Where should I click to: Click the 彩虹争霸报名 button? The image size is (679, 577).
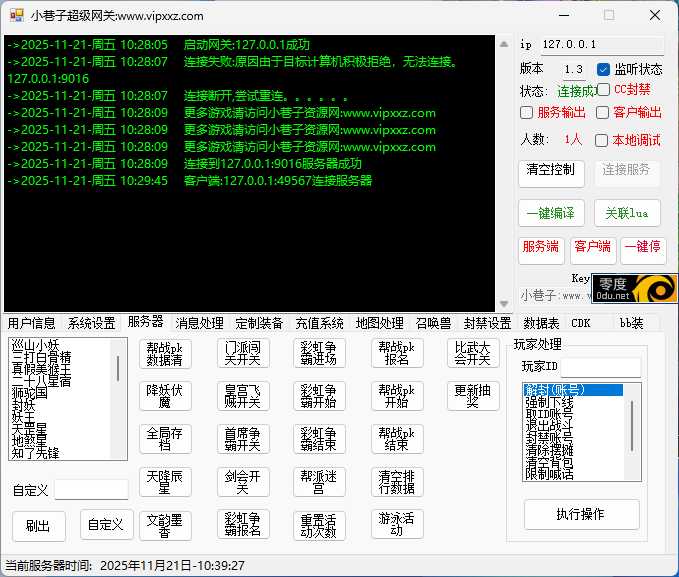[x=243, y=524]
